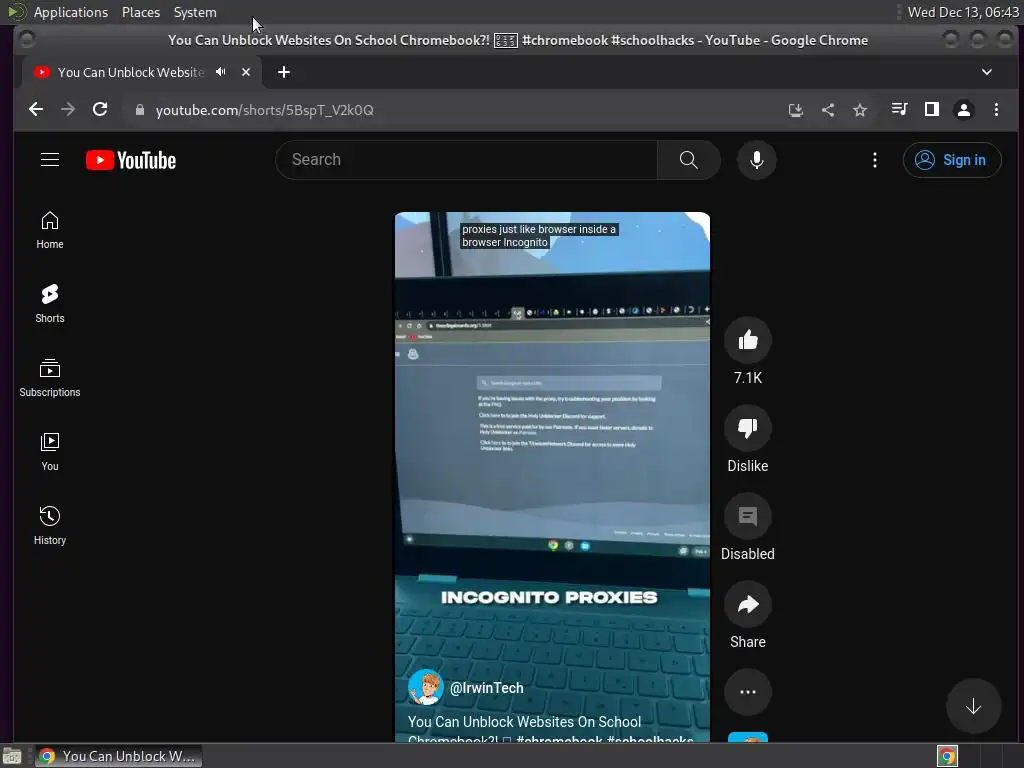Go forward in Chrome
1024x768 pixels.
68,110
